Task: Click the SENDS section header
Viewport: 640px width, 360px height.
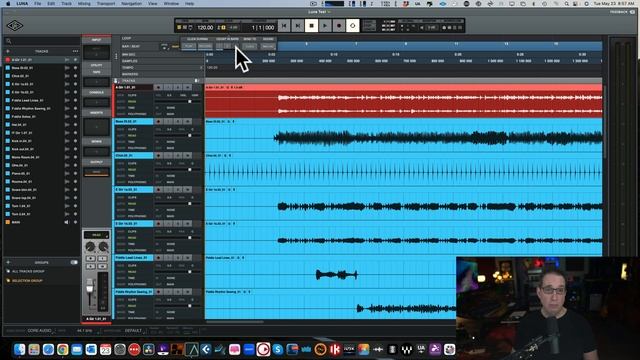Action: coord(96,142)
